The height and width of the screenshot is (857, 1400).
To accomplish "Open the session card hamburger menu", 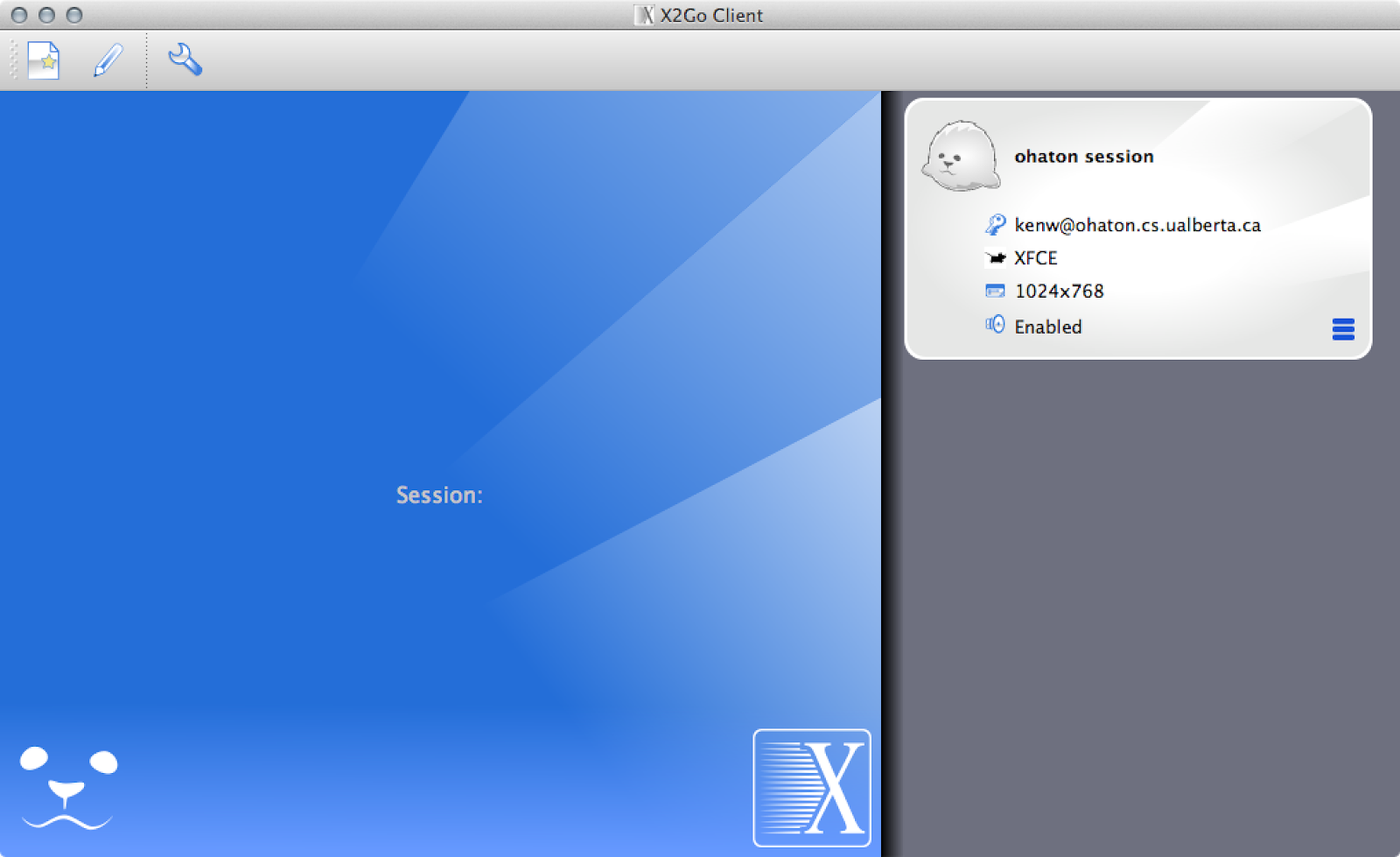I will [x=1343, y=329].
